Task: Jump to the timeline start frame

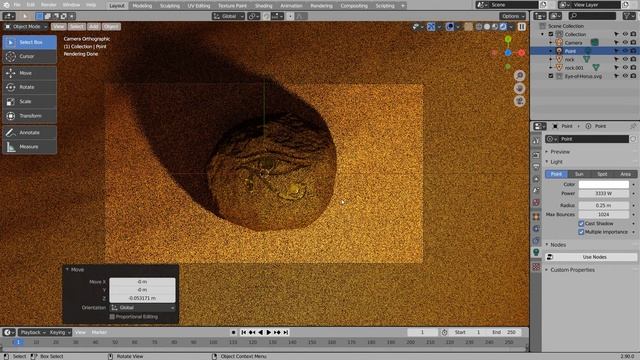Action: point(244,332)
